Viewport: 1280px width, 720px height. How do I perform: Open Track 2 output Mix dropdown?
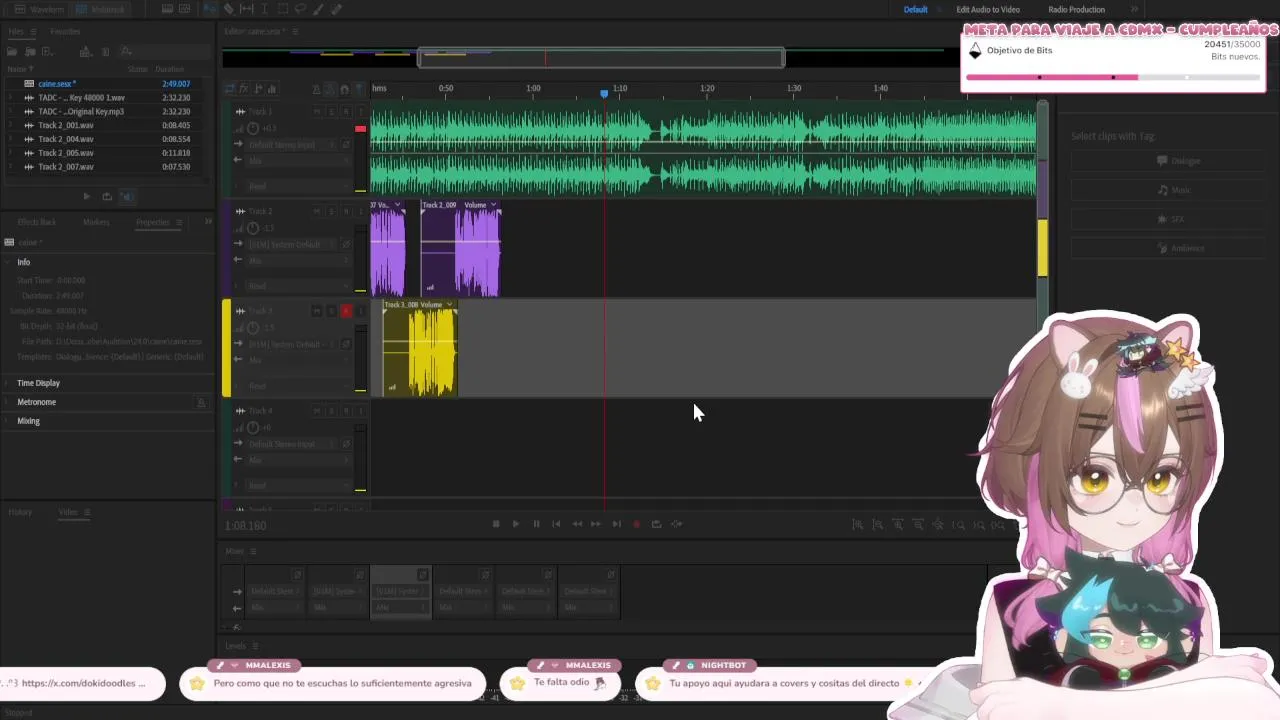299,260
